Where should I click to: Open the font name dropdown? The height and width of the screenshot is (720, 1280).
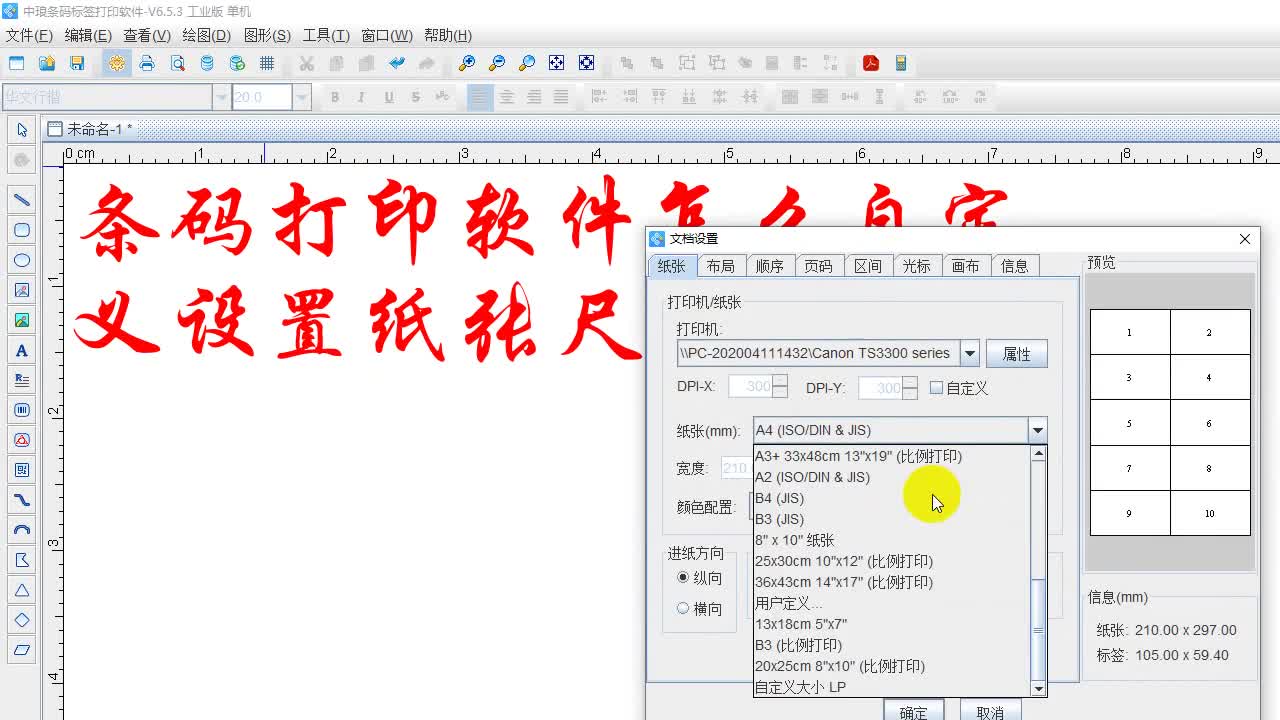pos(222,97)
